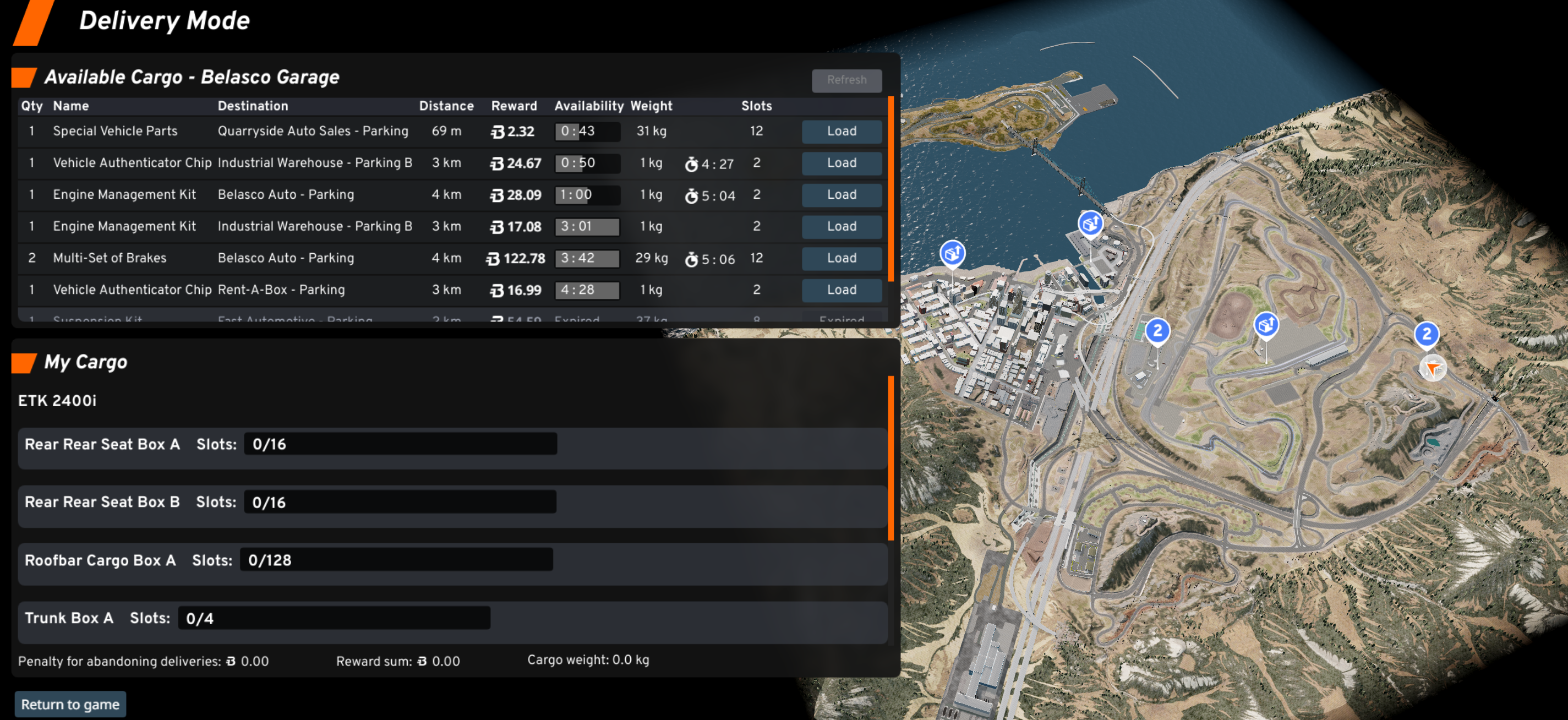Click the 5:06 stopwatch icon for Multi-Set of Brakes
This screenshot has height=720, width=1568.
pos(691,259)
